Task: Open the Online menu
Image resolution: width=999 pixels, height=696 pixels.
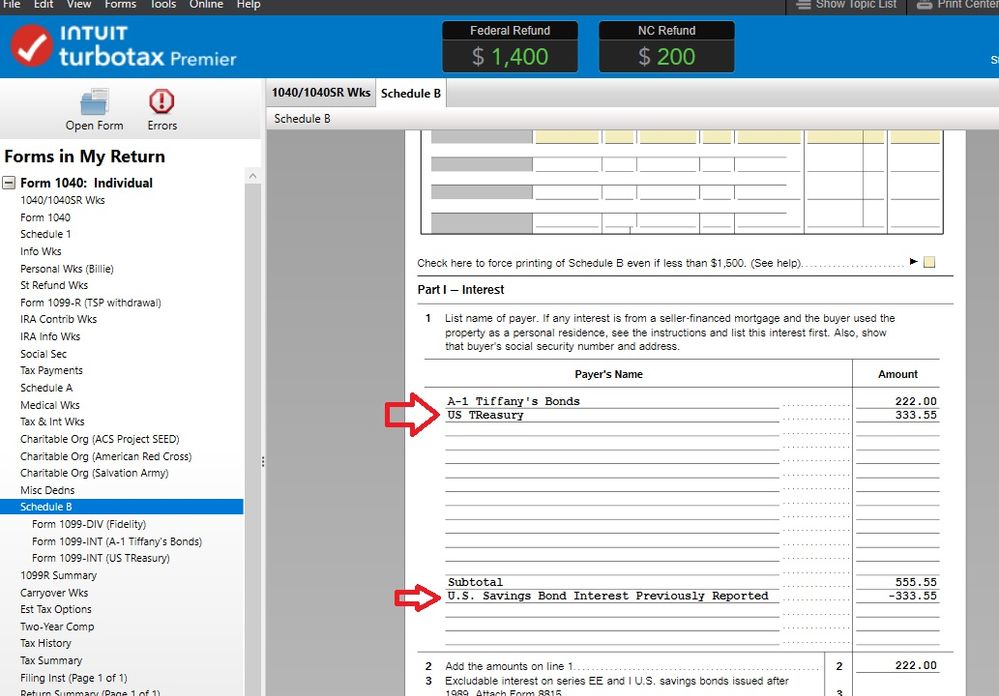Action: [206, 4]
